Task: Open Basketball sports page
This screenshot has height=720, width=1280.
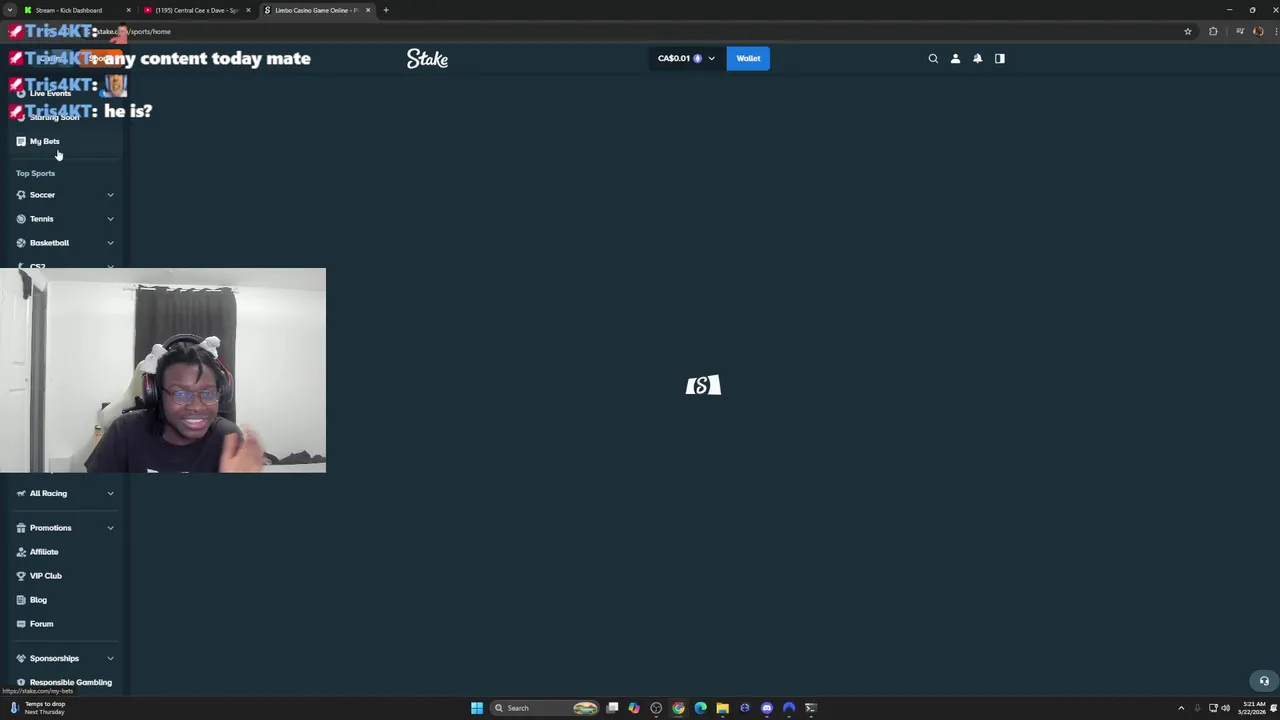Action: point(49,243)
